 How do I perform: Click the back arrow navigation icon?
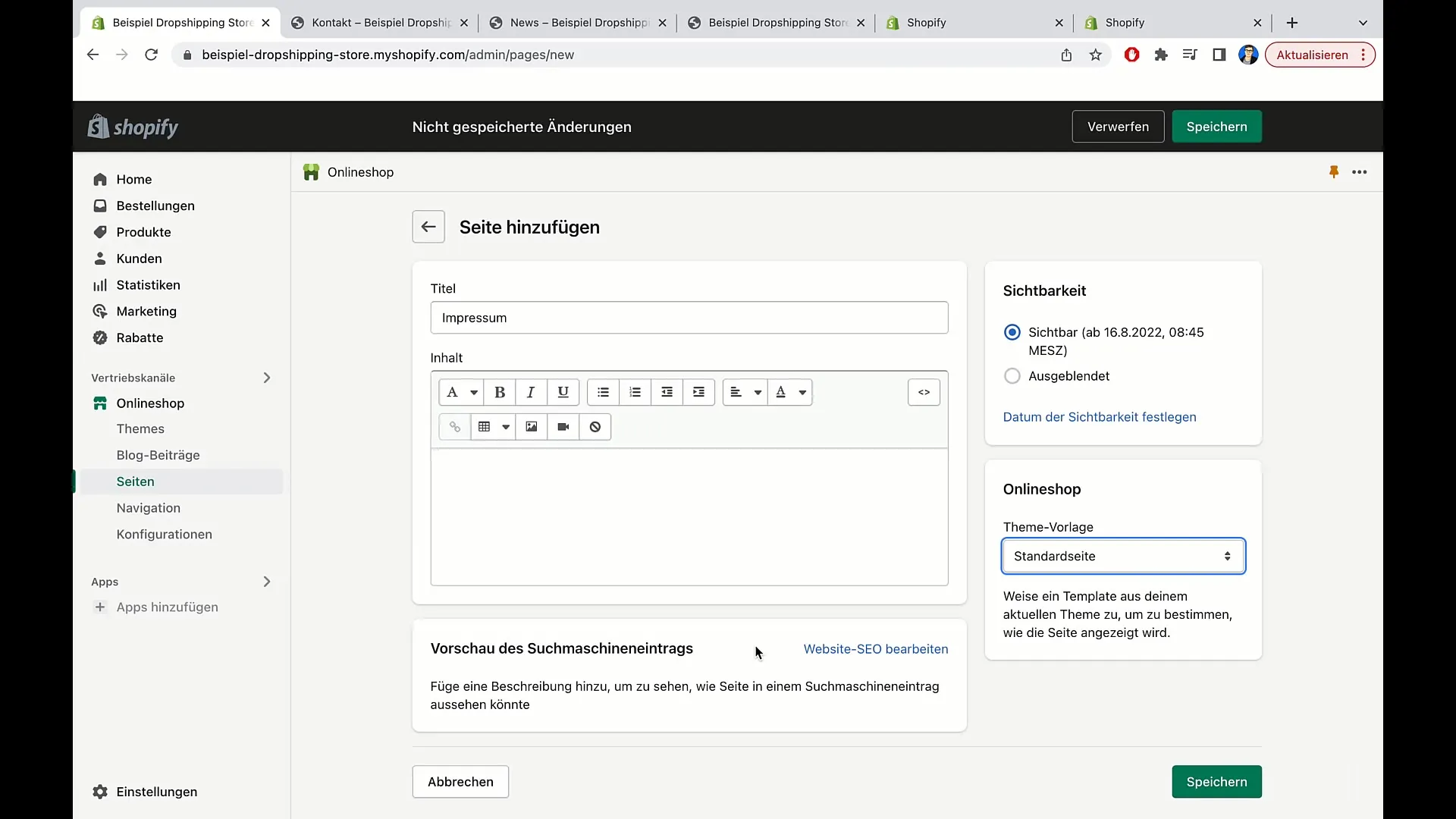428,227
